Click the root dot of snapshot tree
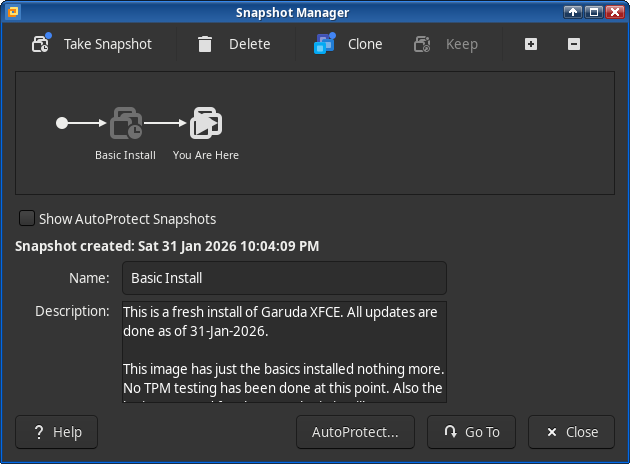Viewport: 630px width, 464px height. [62, 123]
